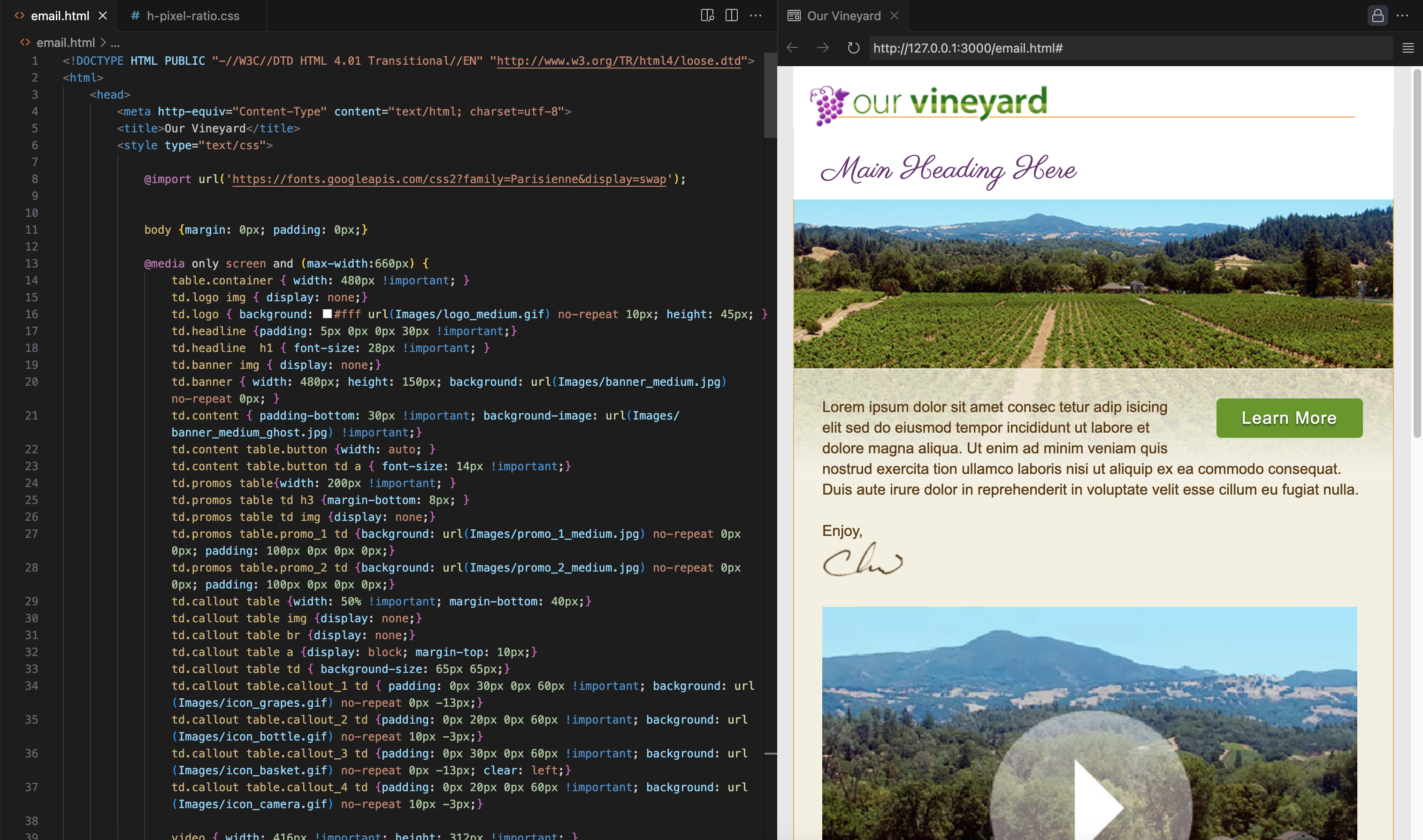1423x840 pixels.
Task: Click Images/logo_medium.gif path in code
Action: (469, 314)
